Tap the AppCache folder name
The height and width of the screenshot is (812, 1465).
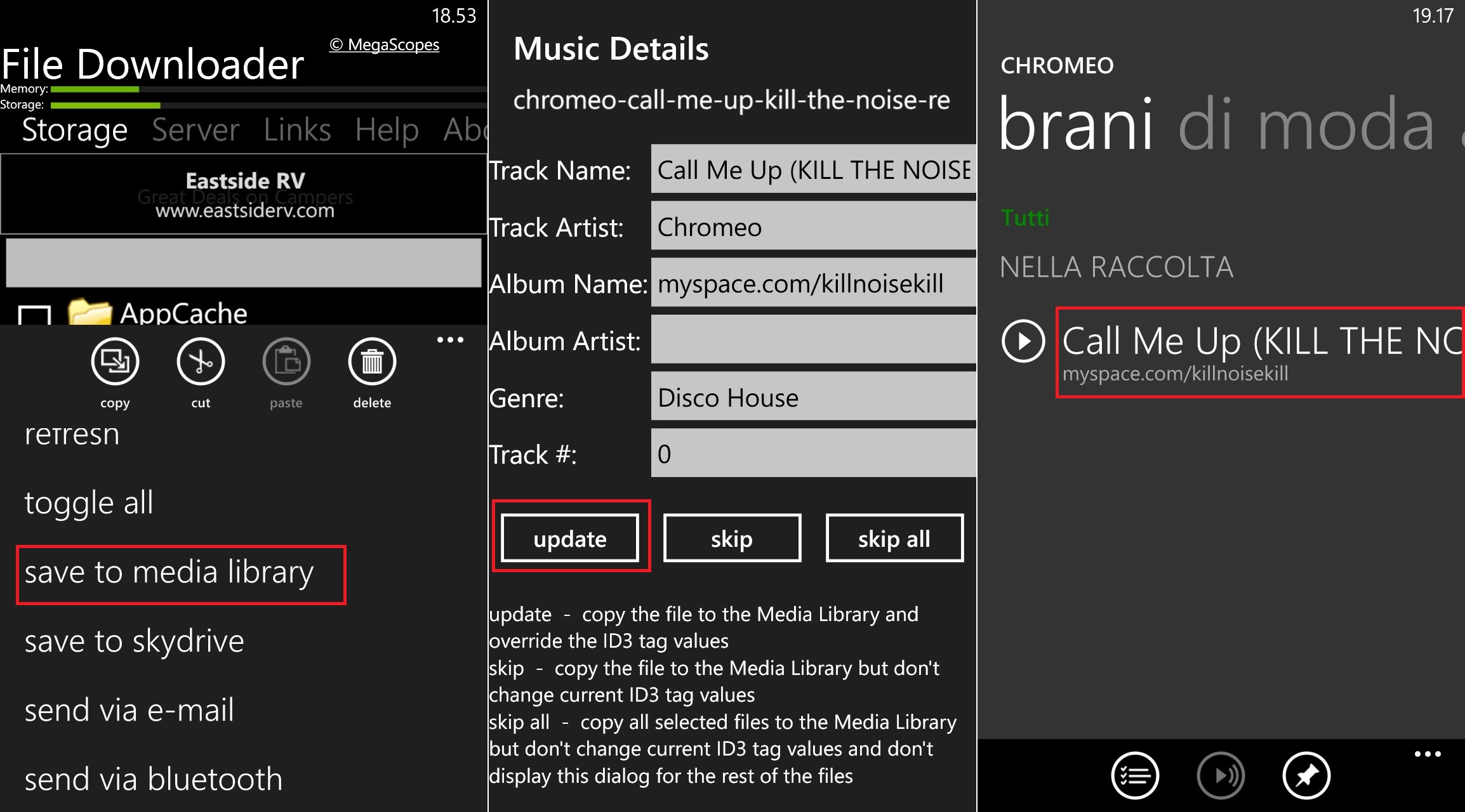point(183,313)
